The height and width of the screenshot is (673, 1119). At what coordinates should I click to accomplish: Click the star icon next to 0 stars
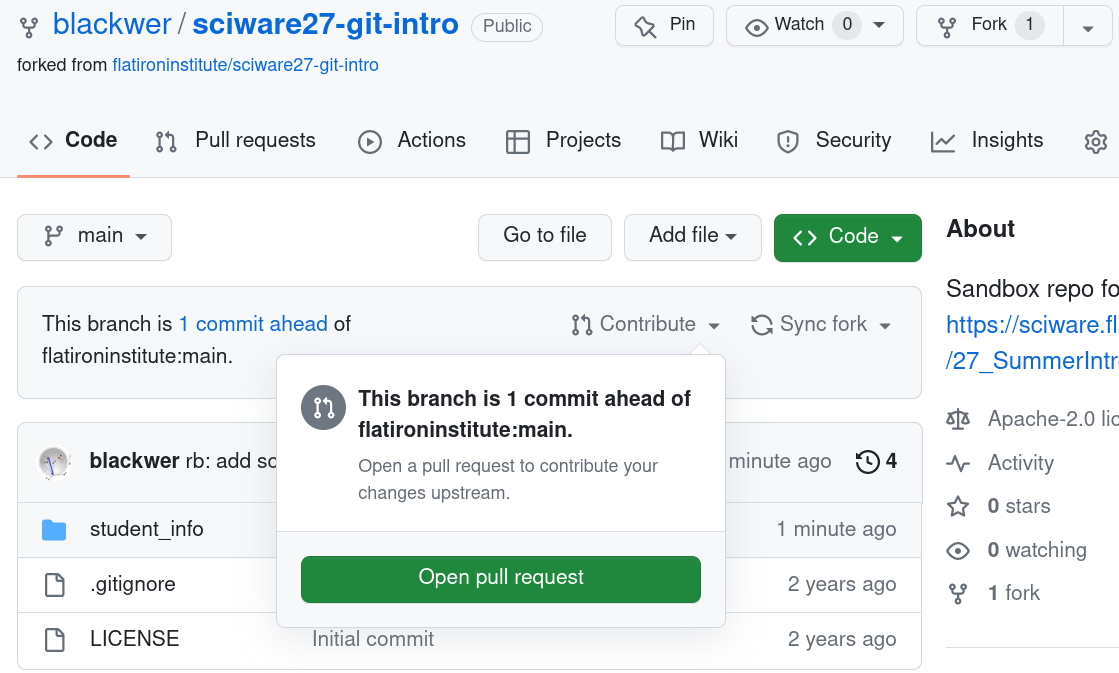pos(958,507)
